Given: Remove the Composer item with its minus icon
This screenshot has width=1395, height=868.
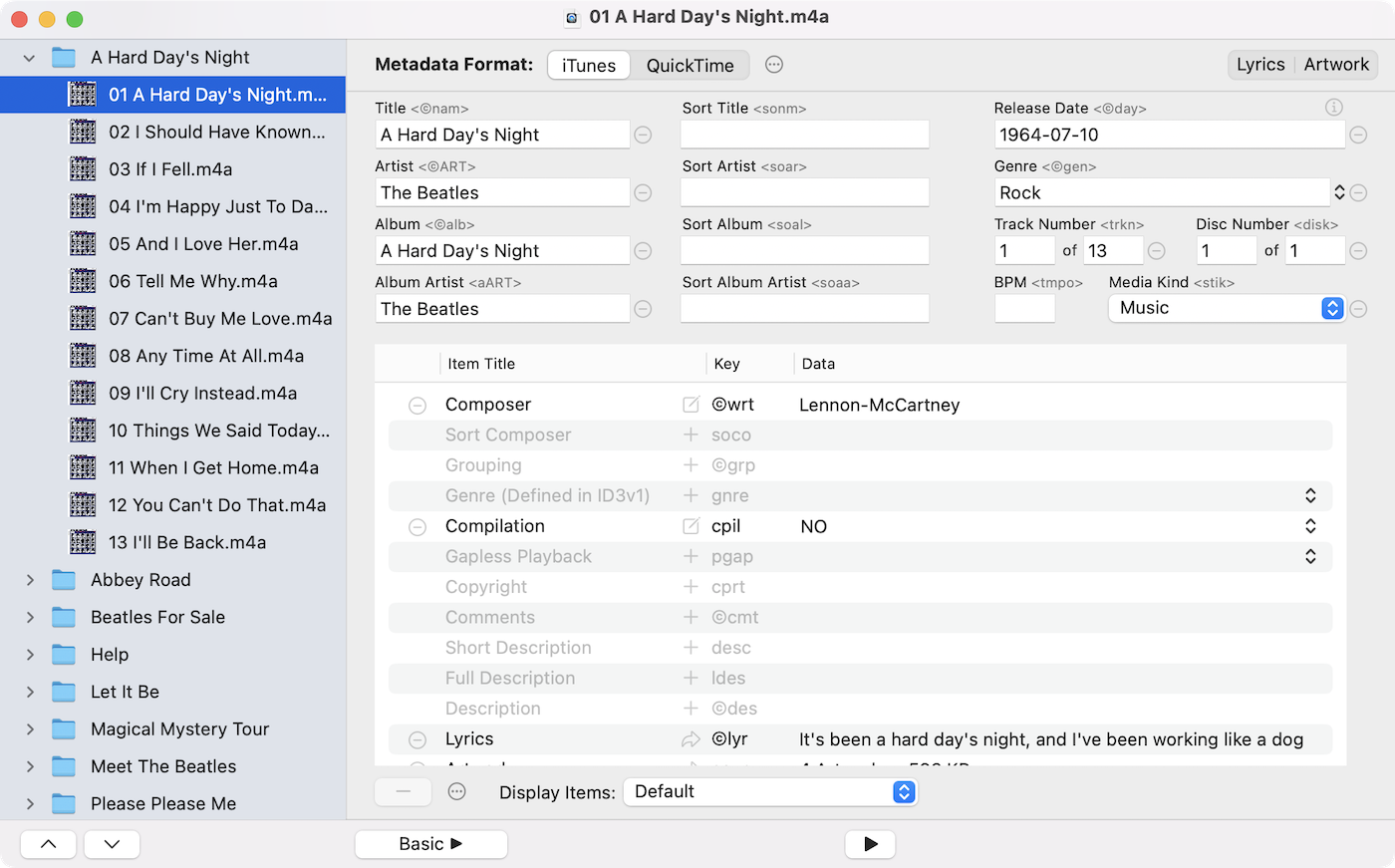Looking at the screenshot, I should 418,406.
